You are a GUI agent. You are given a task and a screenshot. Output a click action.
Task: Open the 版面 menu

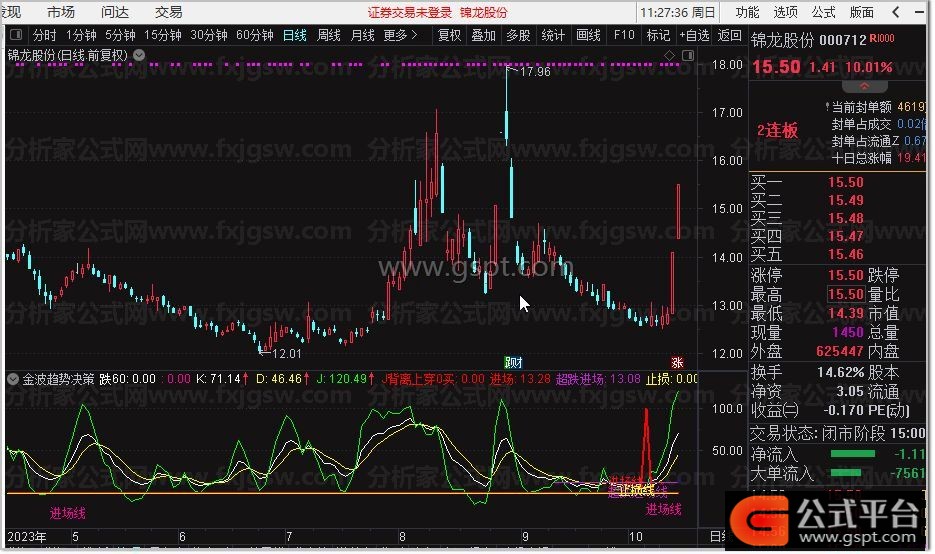[862, 12]
